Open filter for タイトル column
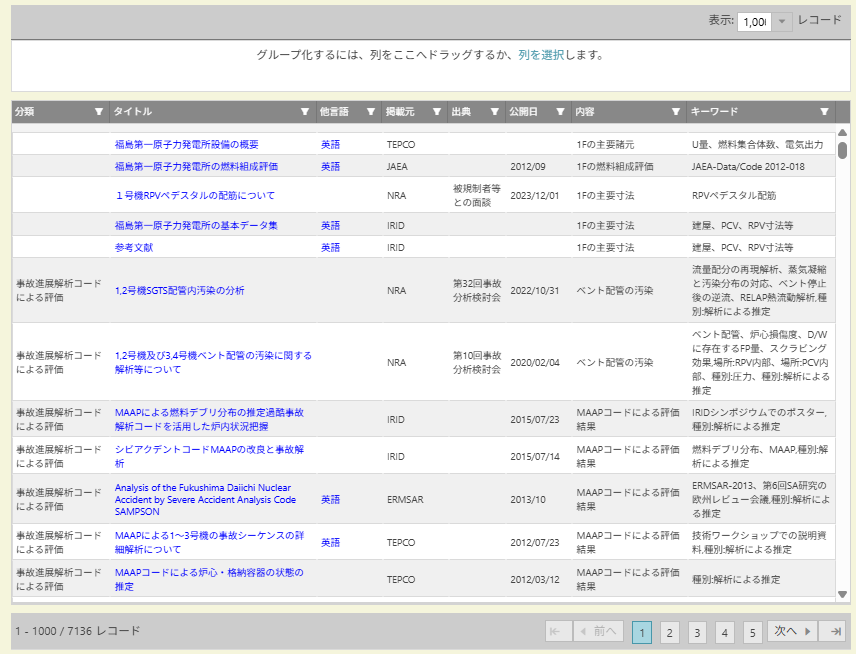The height and width of the screenshot is (654, 856). pyautogui.click(x=305, y=111)
